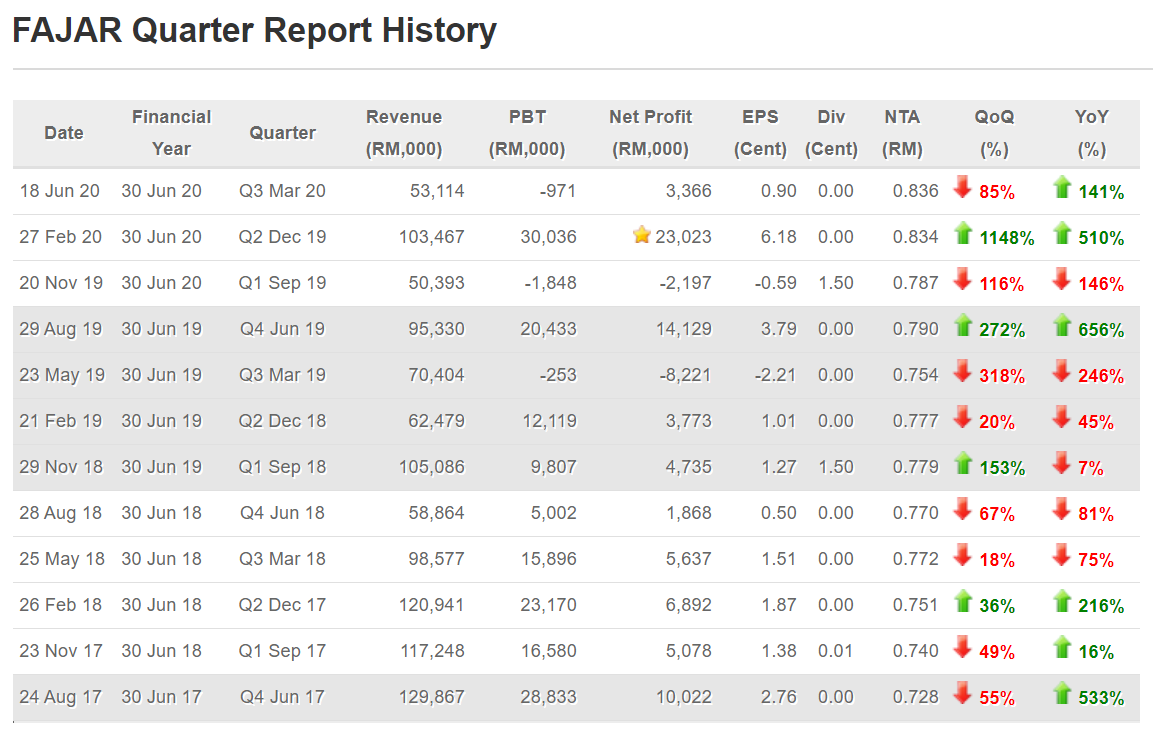The width and height of the screenshot is (1153, 737).
Task: Click quarter cell Q1 Sep 17
Action: tap(282, 651)
